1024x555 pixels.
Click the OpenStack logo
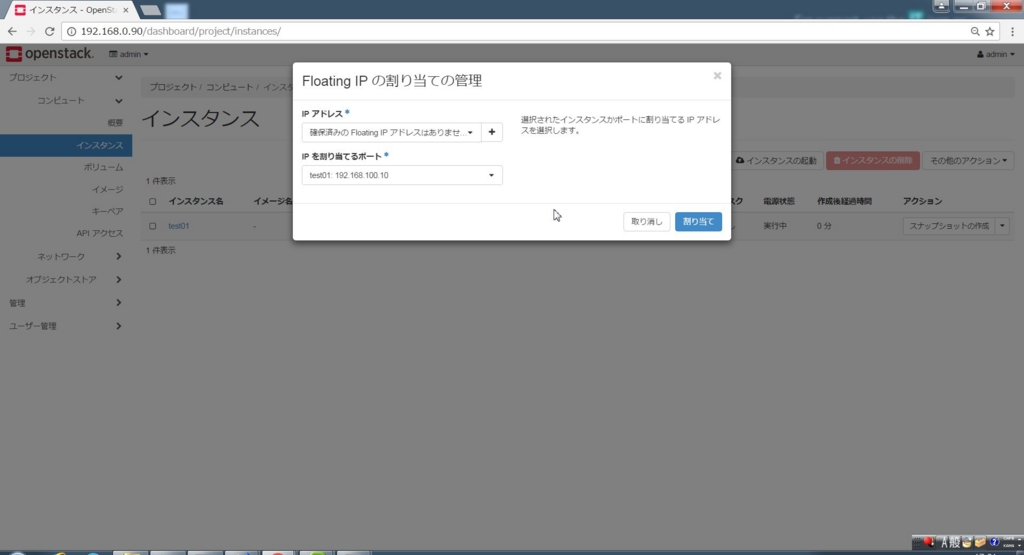click(x=50, y=54)
